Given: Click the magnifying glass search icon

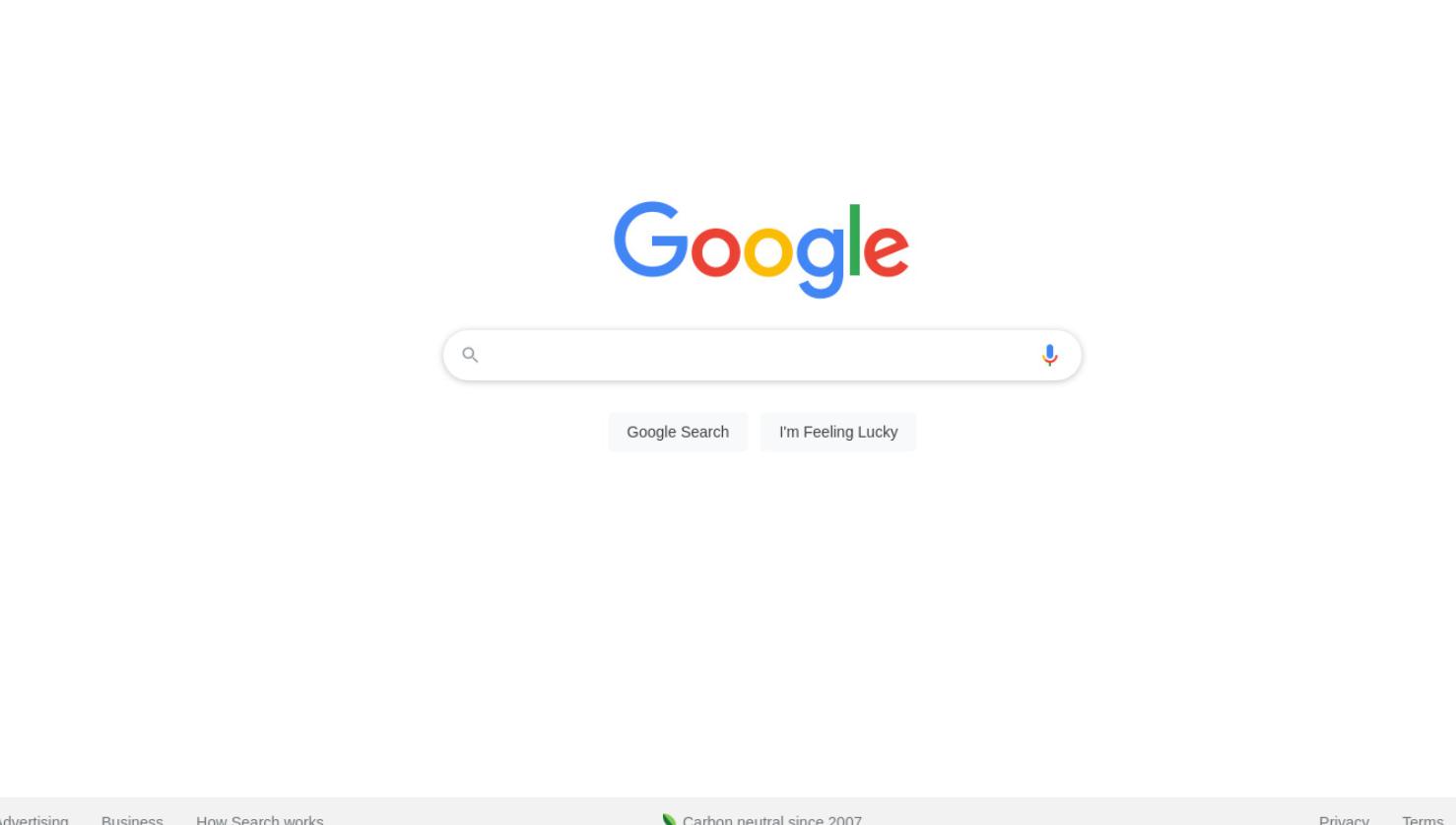Looking at the screenshot, I should coord(470,355).
